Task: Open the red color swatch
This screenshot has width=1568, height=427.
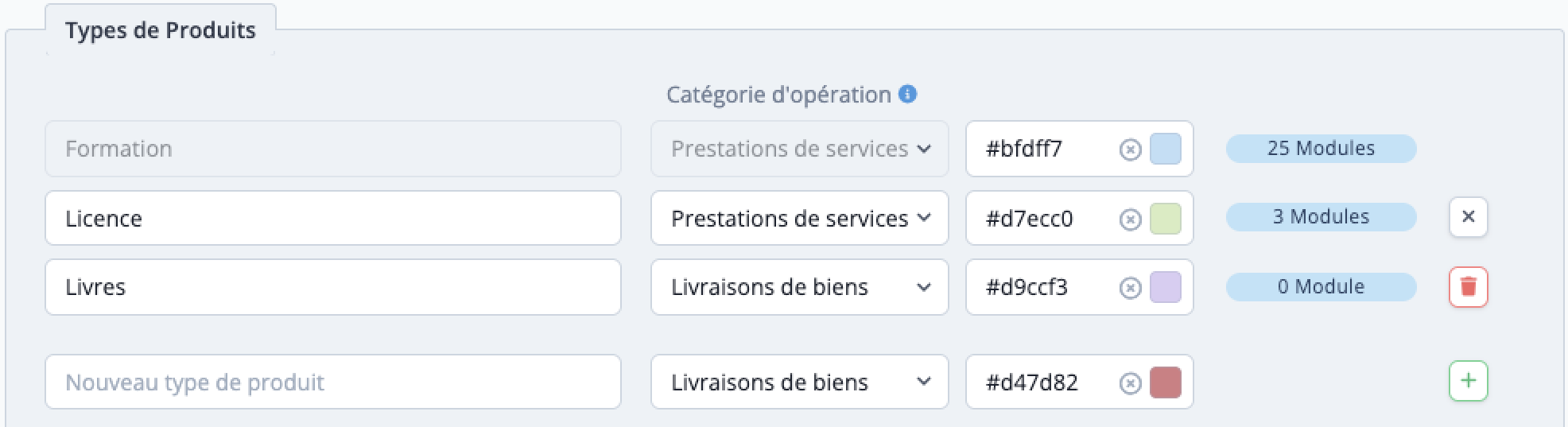Action: pyautogui.click(x=1166, y=382)
